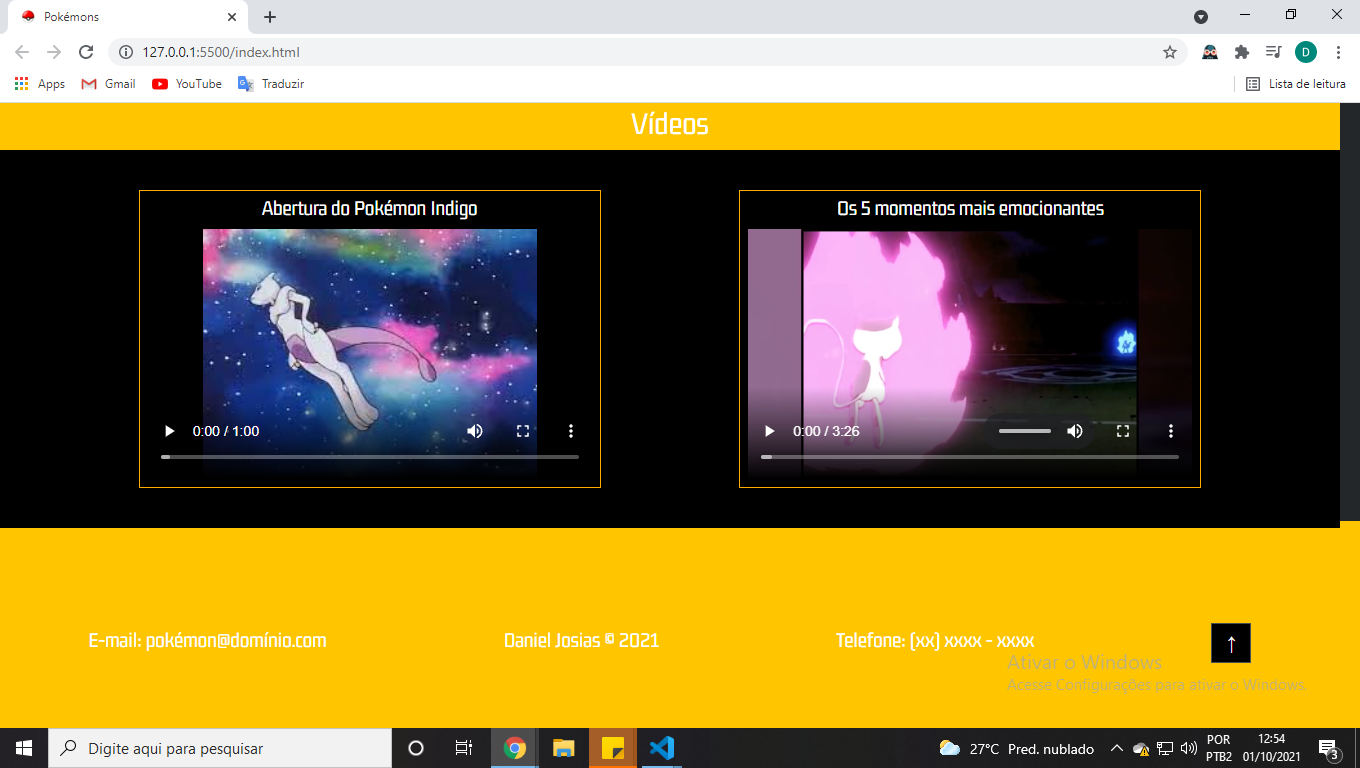The width and height of the screenshot is (1360, 768).
Task: Open the Windows Start menu
Action: pyautogui.click(x=24, y=748)
